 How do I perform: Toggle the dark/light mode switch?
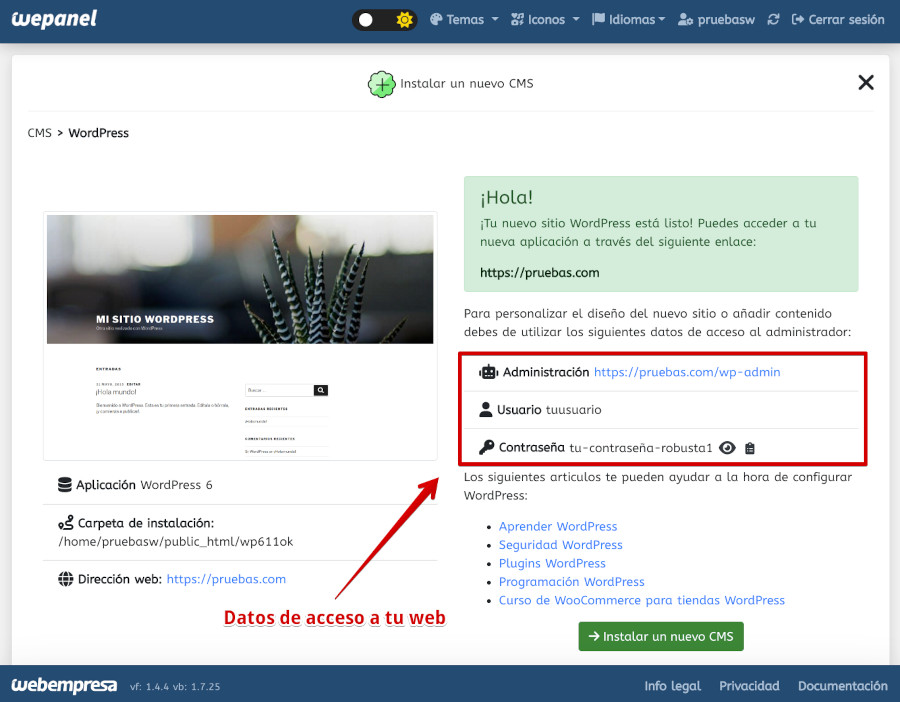point(384,20)
